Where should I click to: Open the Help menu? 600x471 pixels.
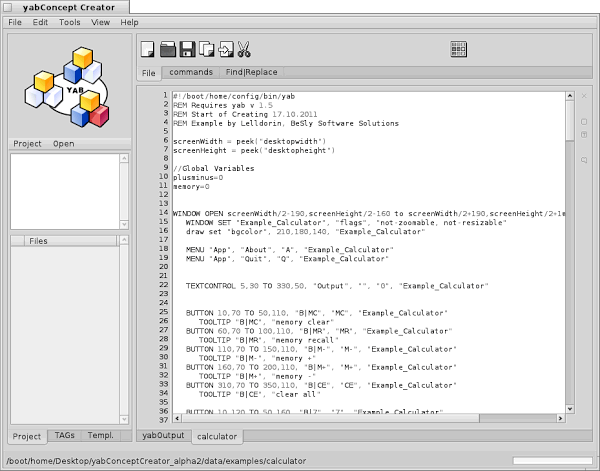130,21
